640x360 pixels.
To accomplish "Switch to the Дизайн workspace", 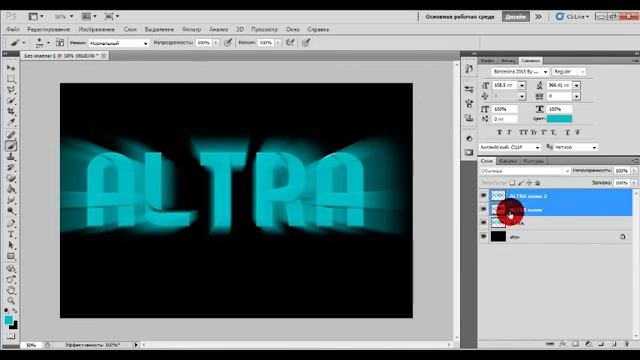I will (516, 17).
